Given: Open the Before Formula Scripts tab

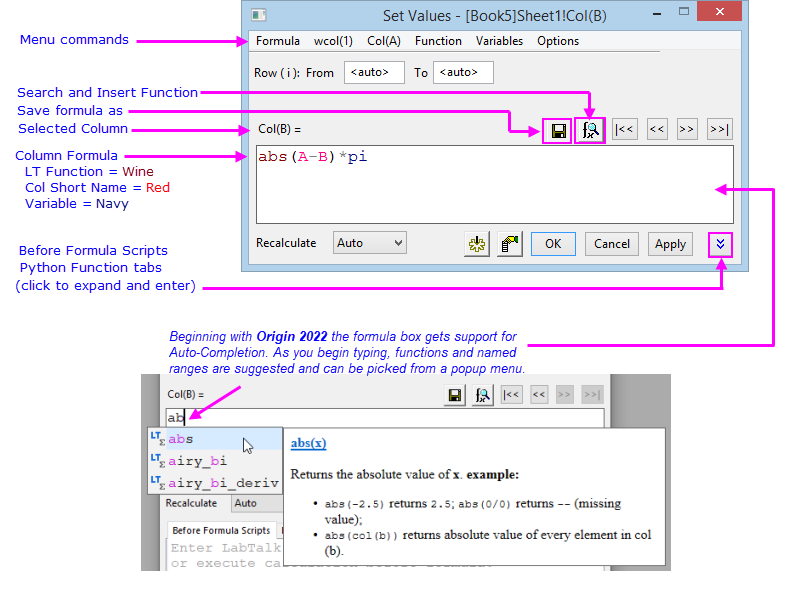Looking at the screenshot, I should tap(221, 530).
